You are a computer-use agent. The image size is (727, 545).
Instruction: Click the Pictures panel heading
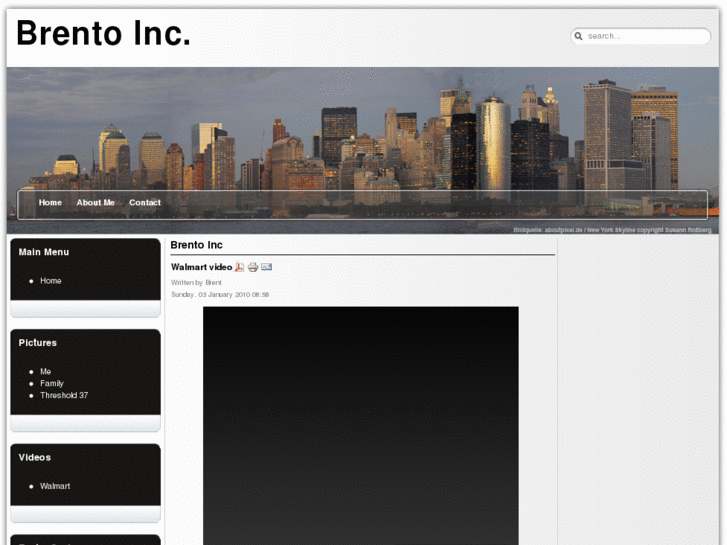38,343
